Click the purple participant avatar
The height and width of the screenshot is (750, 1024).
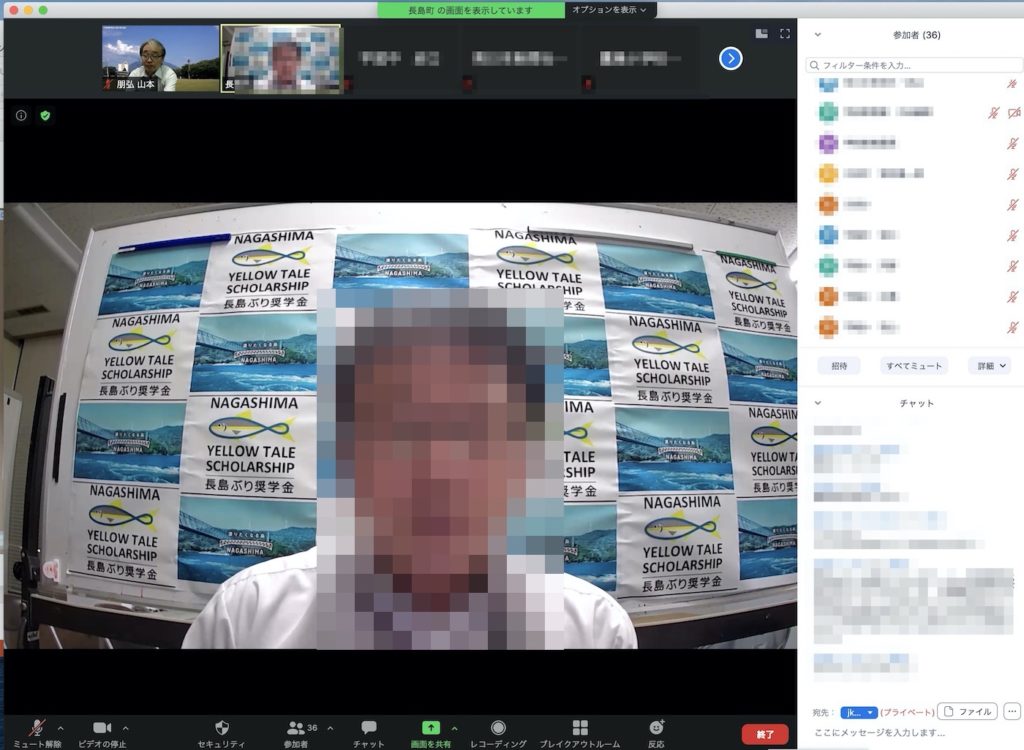[828, 143]
